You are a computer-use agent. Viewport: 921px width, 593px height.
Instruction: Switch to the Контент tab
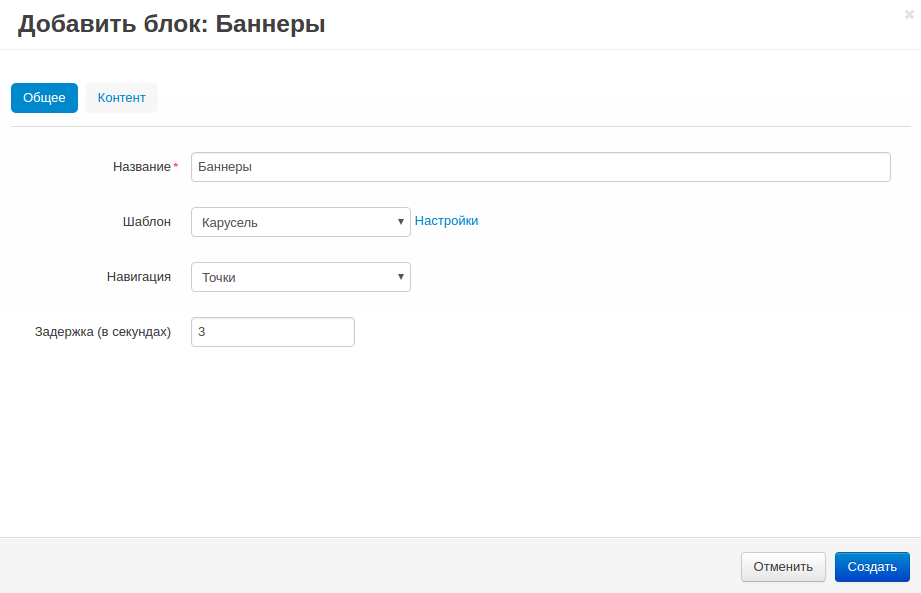[x=121, y=97]
